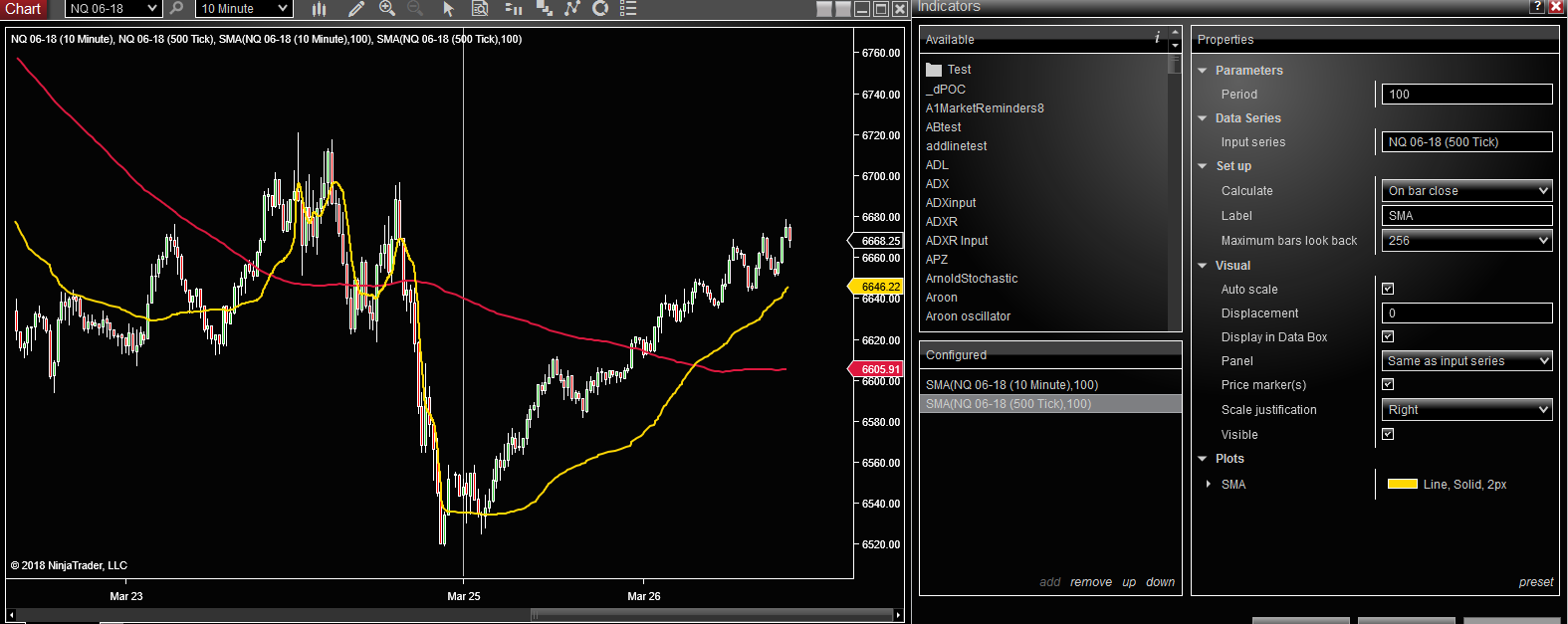
Task: Select _dPOC in Available list
Action: pyautogui.click(x=946, y=89)
